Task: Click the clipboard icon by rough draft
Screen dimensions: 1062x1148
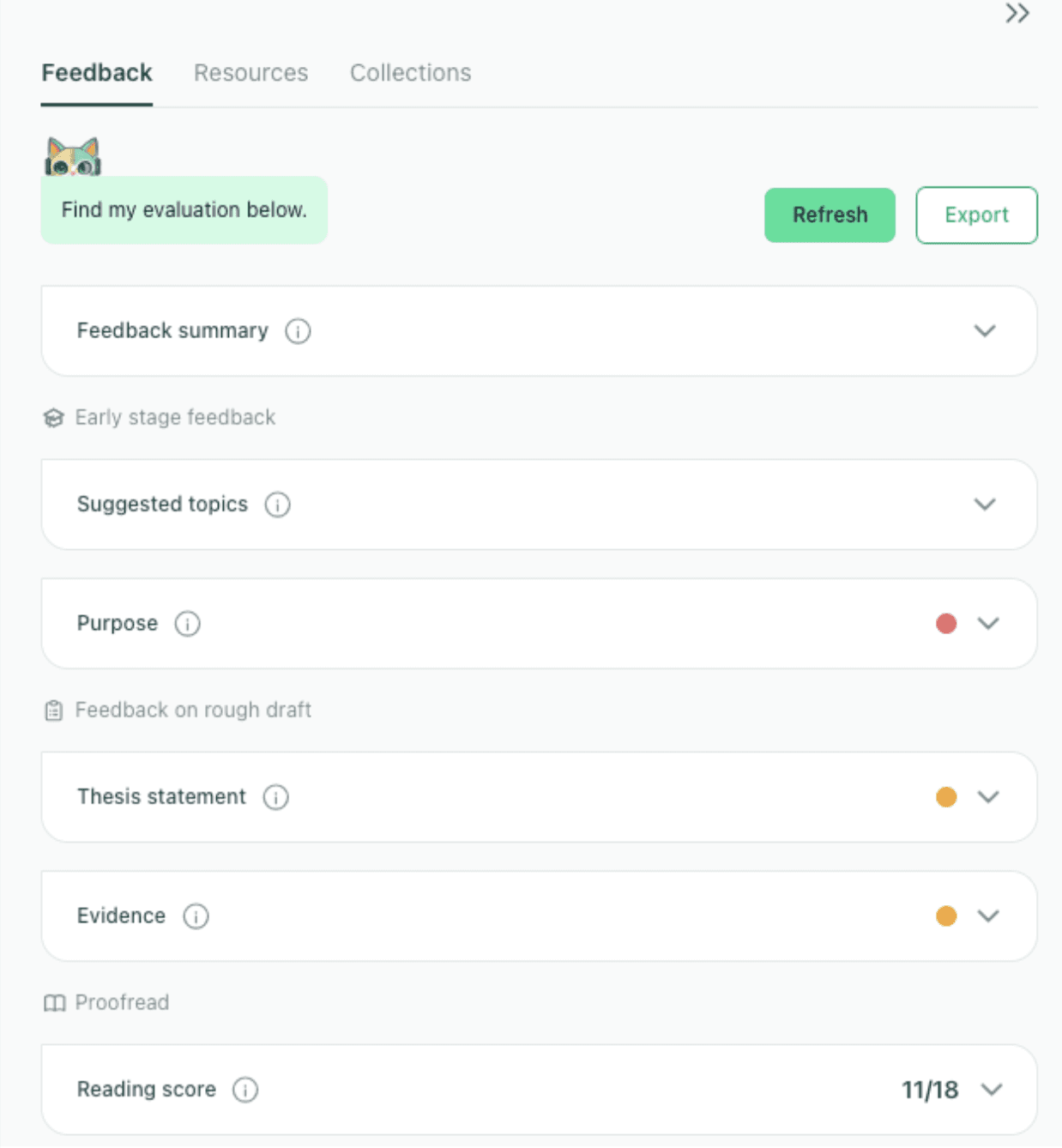Action: pos(54,710)
